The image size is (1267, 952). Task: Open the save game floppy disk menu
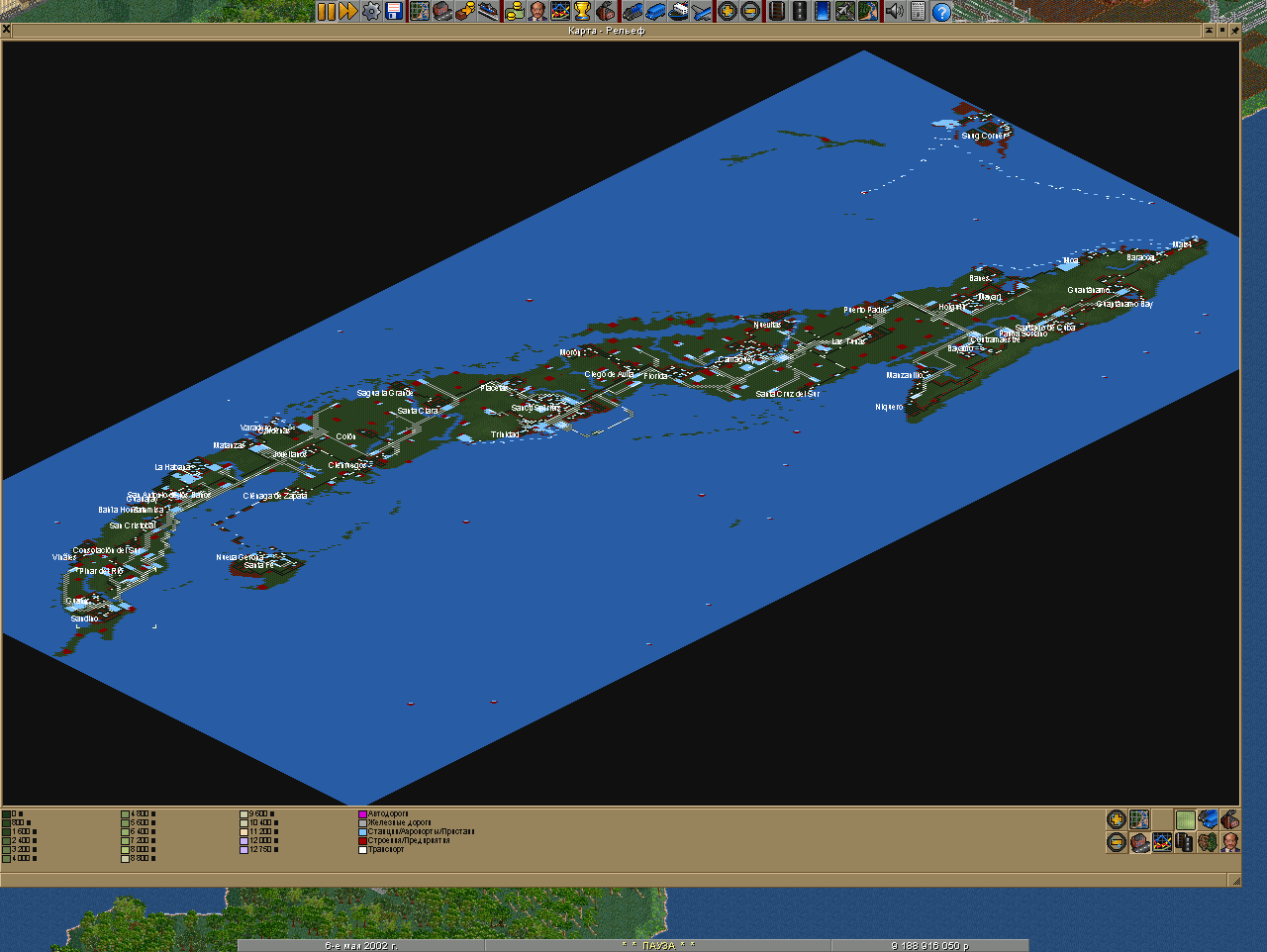pyautogui.click(x=394, y=11)
